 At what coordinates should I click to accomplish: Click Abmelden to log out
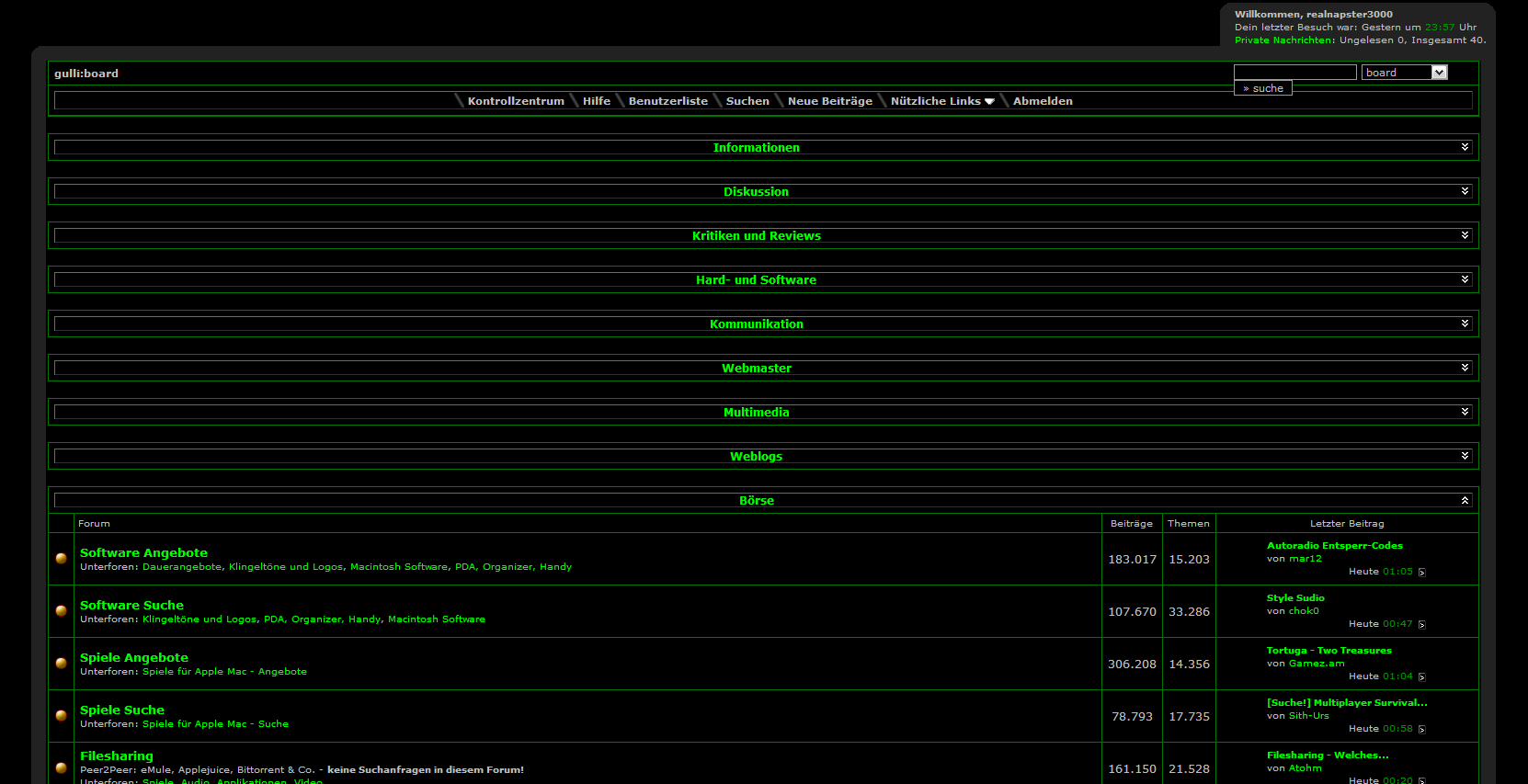click(x=1043, y=101)
